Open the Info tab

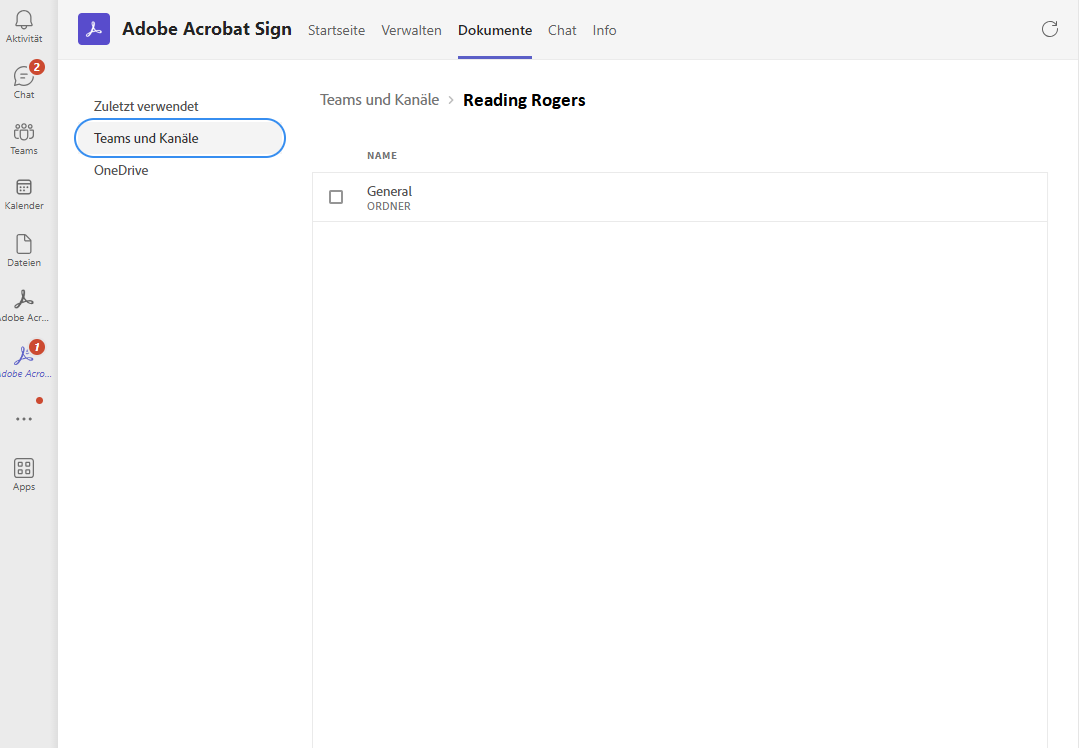click(x=604, y=30)
